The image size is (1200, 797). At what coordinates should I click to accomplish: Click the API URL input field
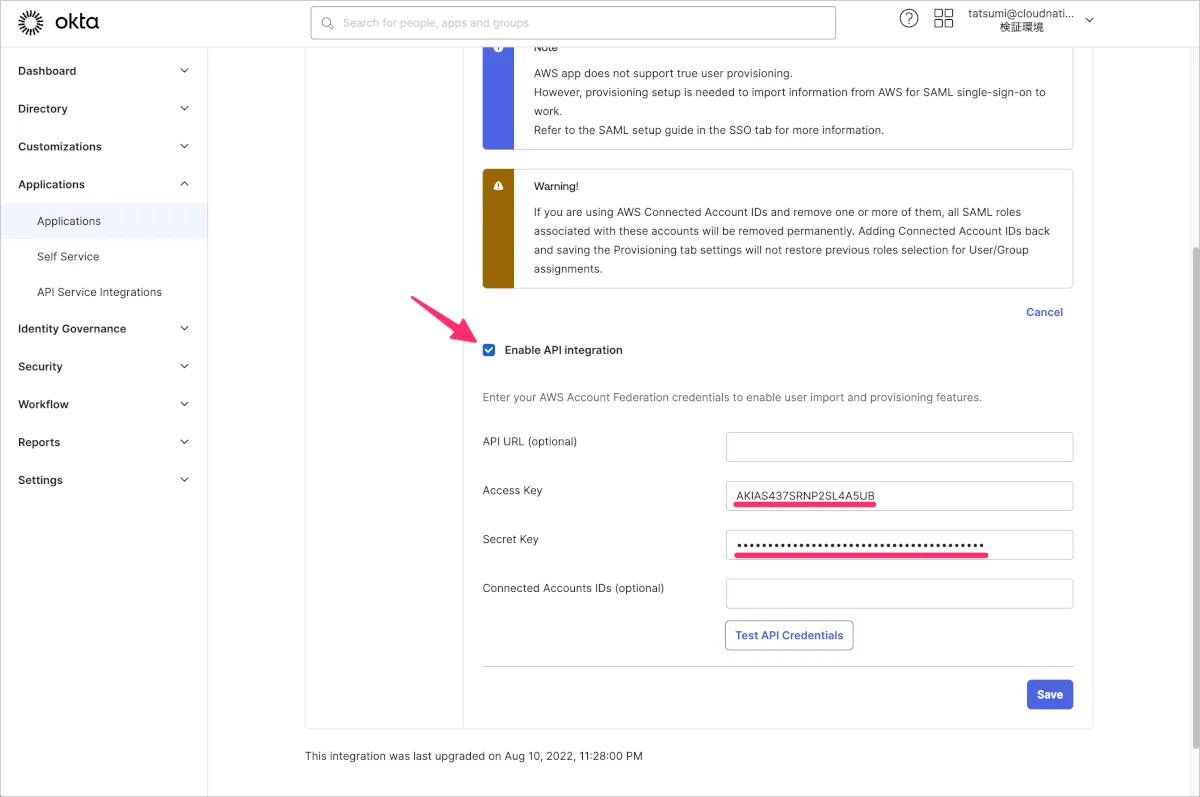[x=899, y=447]
